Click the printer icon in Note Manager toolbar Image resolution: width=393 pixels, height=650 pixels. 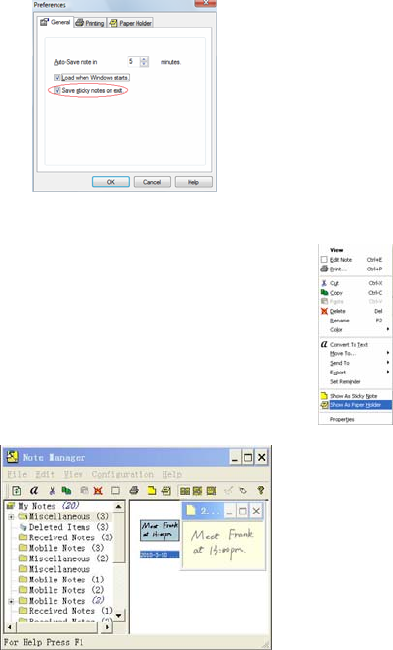click(134, 490)
